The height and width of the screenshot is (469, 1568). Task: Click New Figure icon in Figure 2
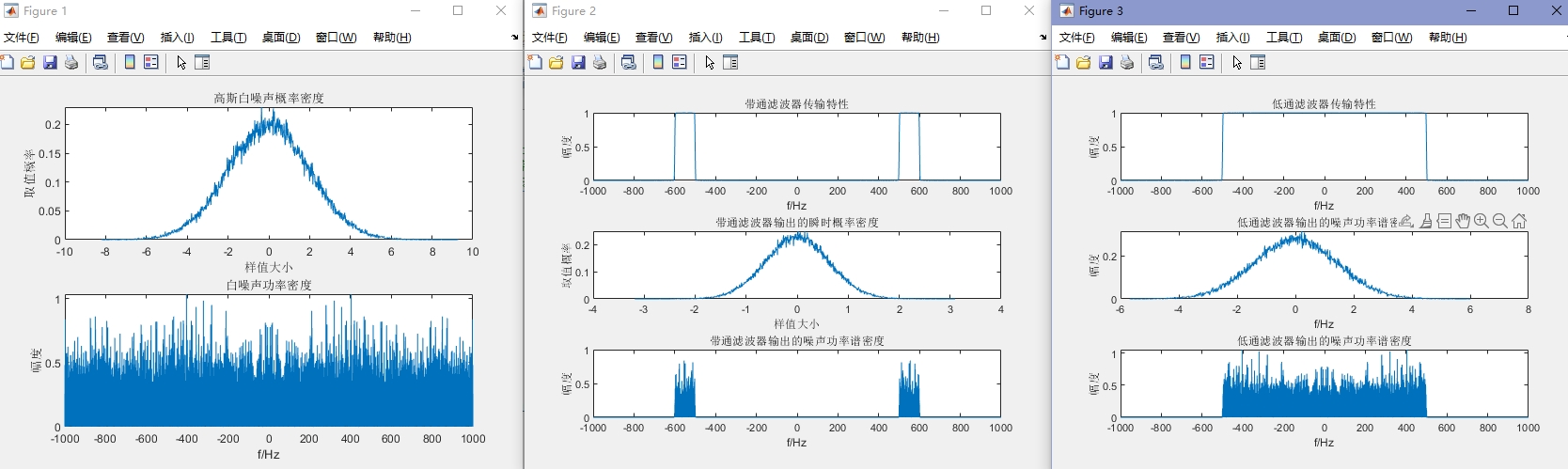click(x=535, y=62)
